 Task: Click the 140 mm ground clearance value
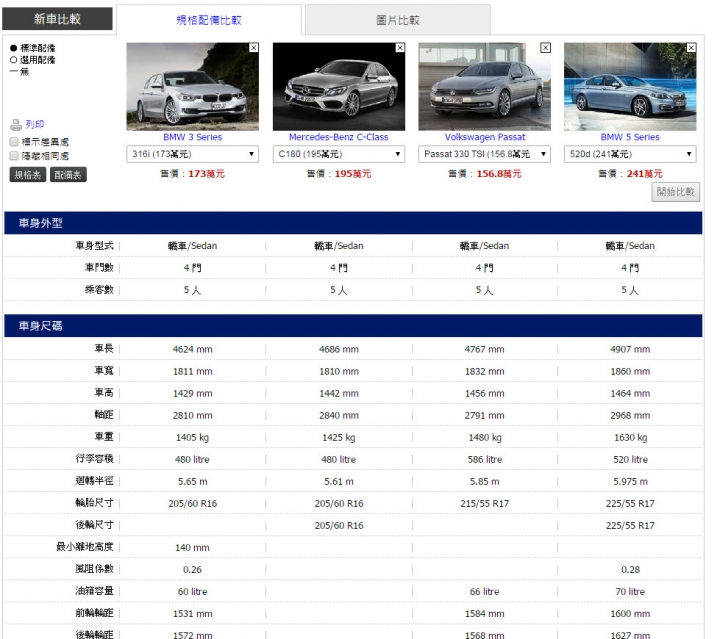coord(192,548)
